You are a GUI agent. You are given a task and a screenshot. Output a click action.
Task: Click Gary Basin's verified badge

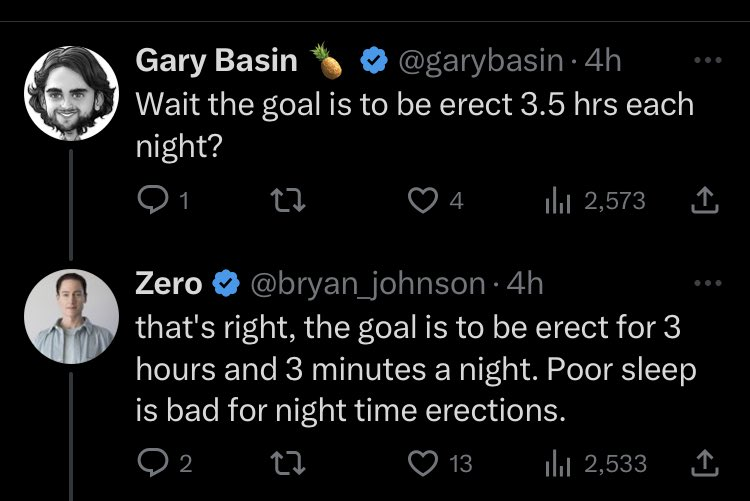point(373,61)
